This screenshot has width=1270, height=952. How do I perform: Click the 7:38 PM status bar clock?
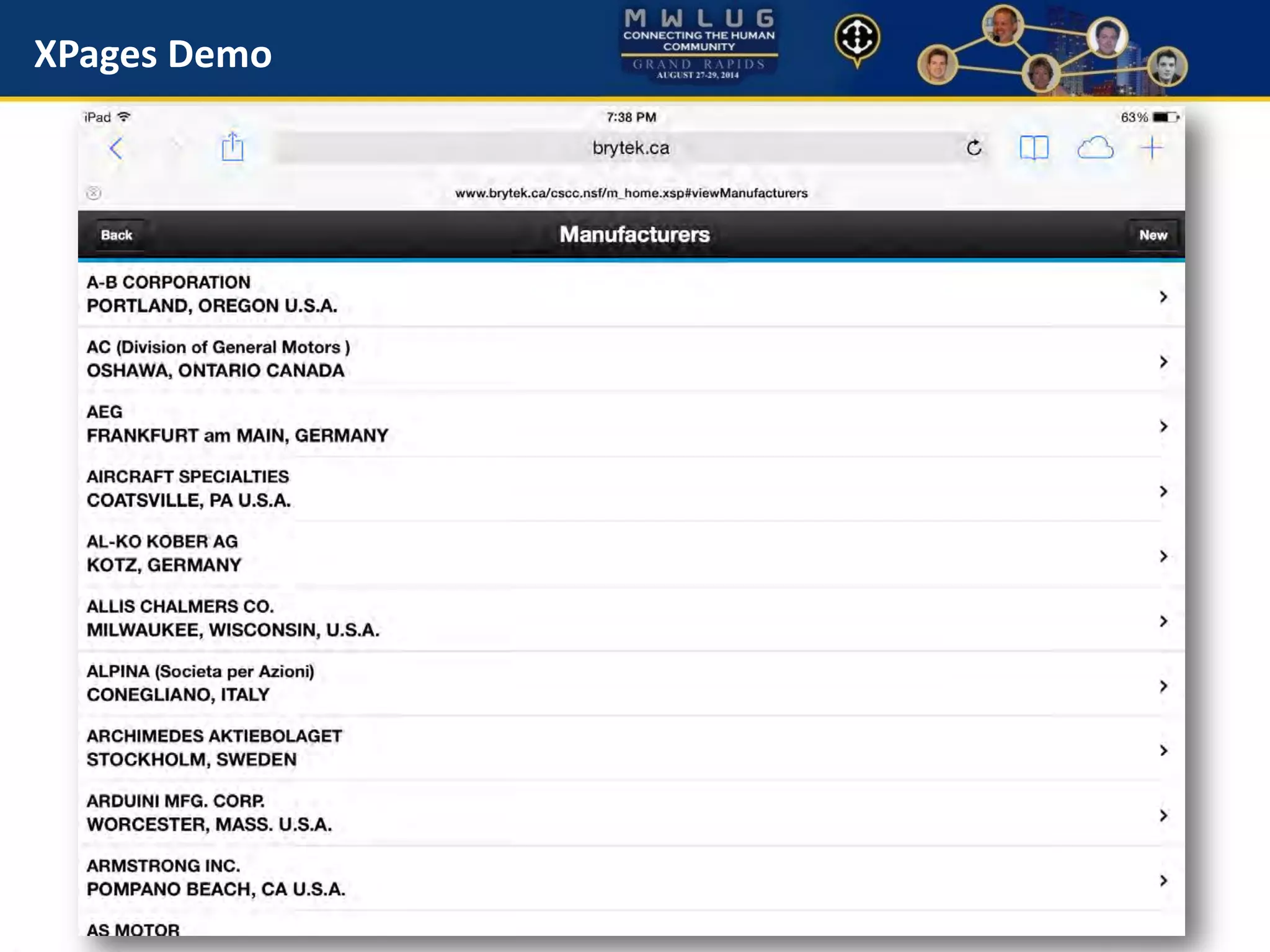coord(631,117)
